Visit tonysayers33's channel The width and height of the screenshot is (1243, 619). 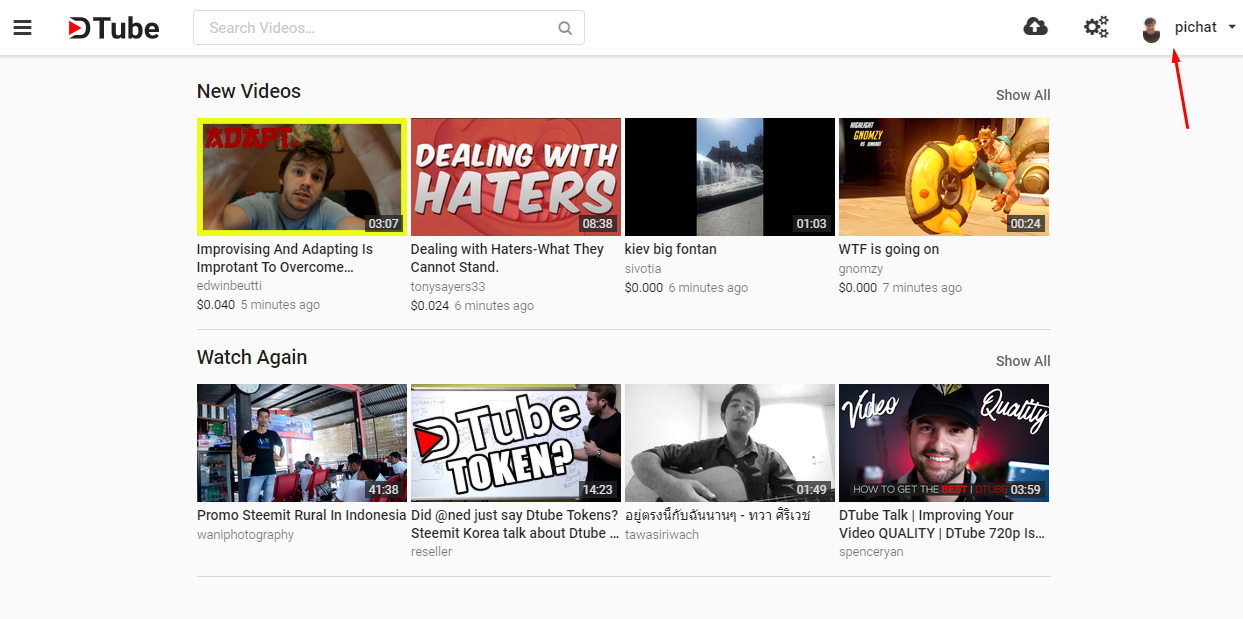448,287
